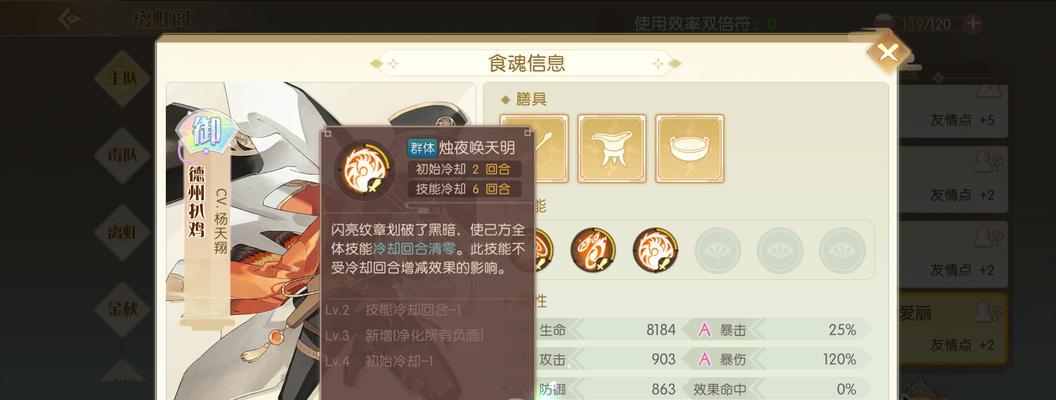
Task: Close the 食魂信息 panel
Action: [x=888, y=52]
